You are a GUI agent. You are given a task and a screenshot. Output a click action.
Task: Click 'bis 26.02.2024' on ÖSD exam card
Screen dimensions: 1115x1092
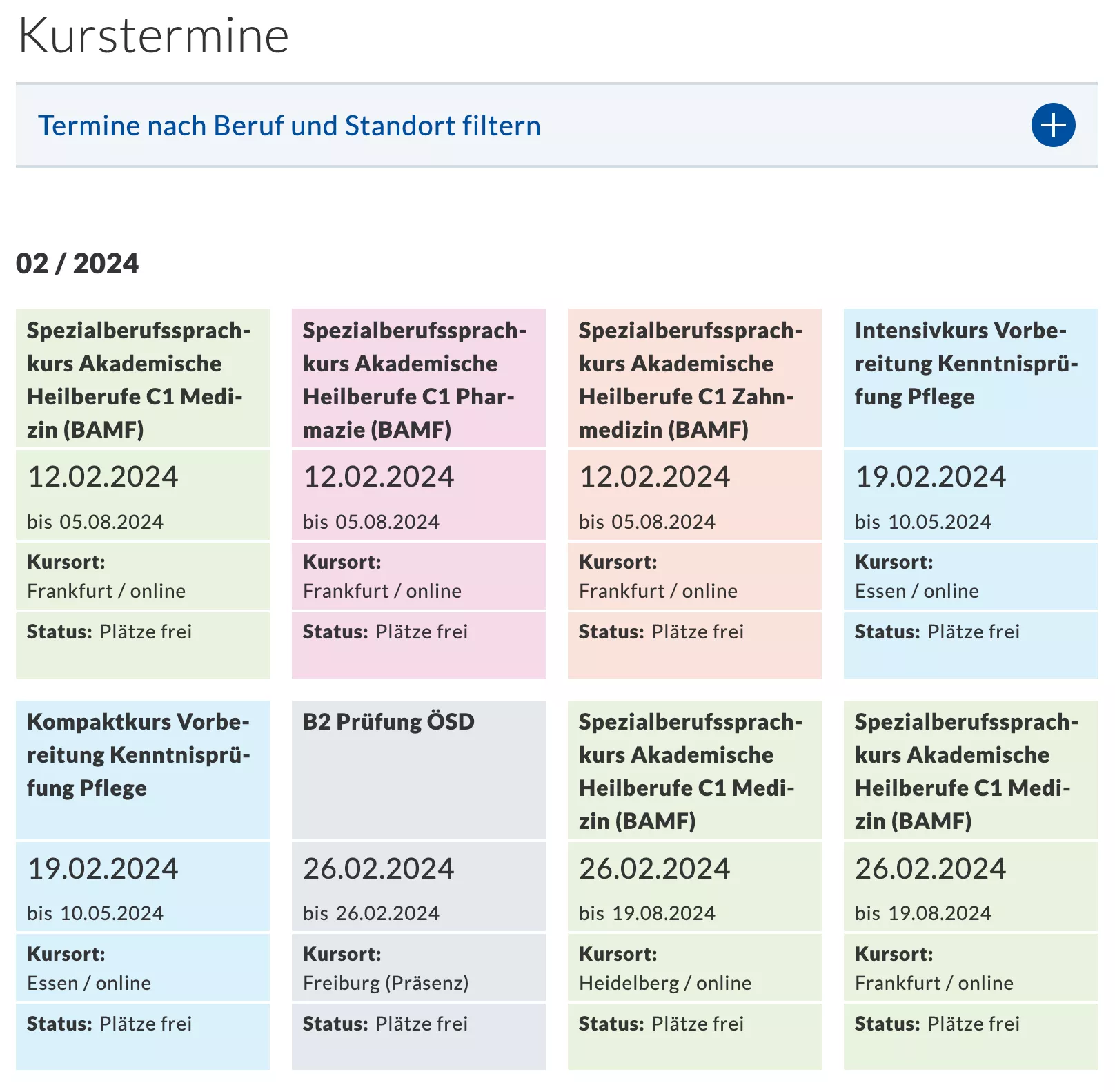point(371,913)
